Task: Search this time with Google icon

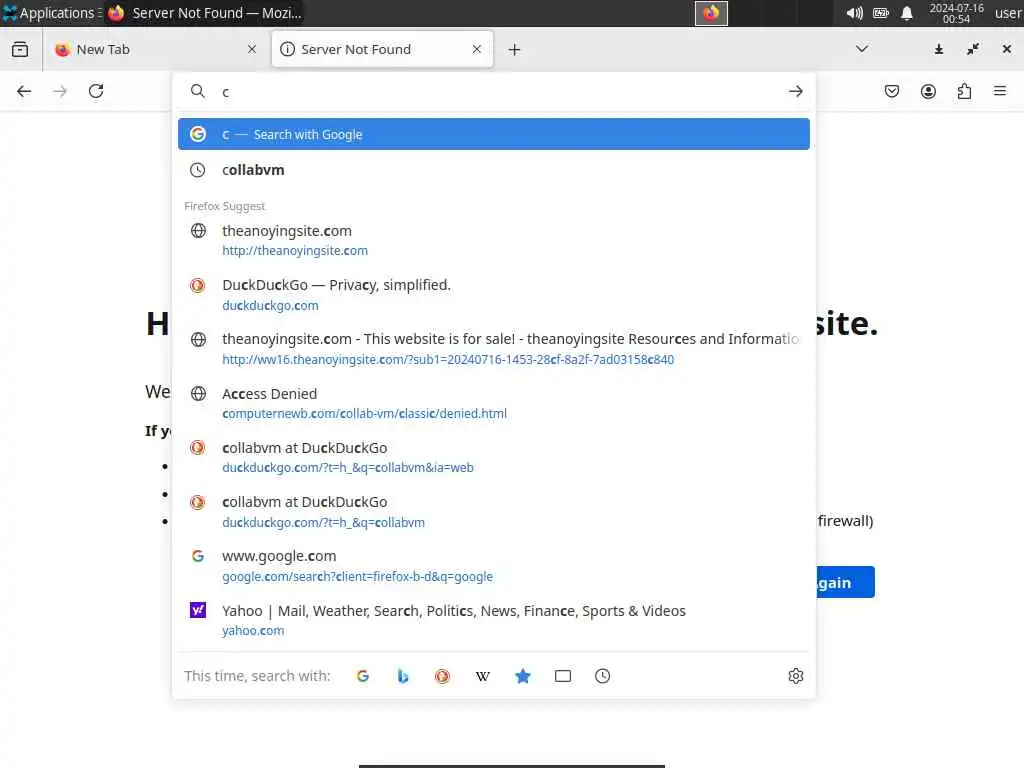Action: (x=363, y=676)
